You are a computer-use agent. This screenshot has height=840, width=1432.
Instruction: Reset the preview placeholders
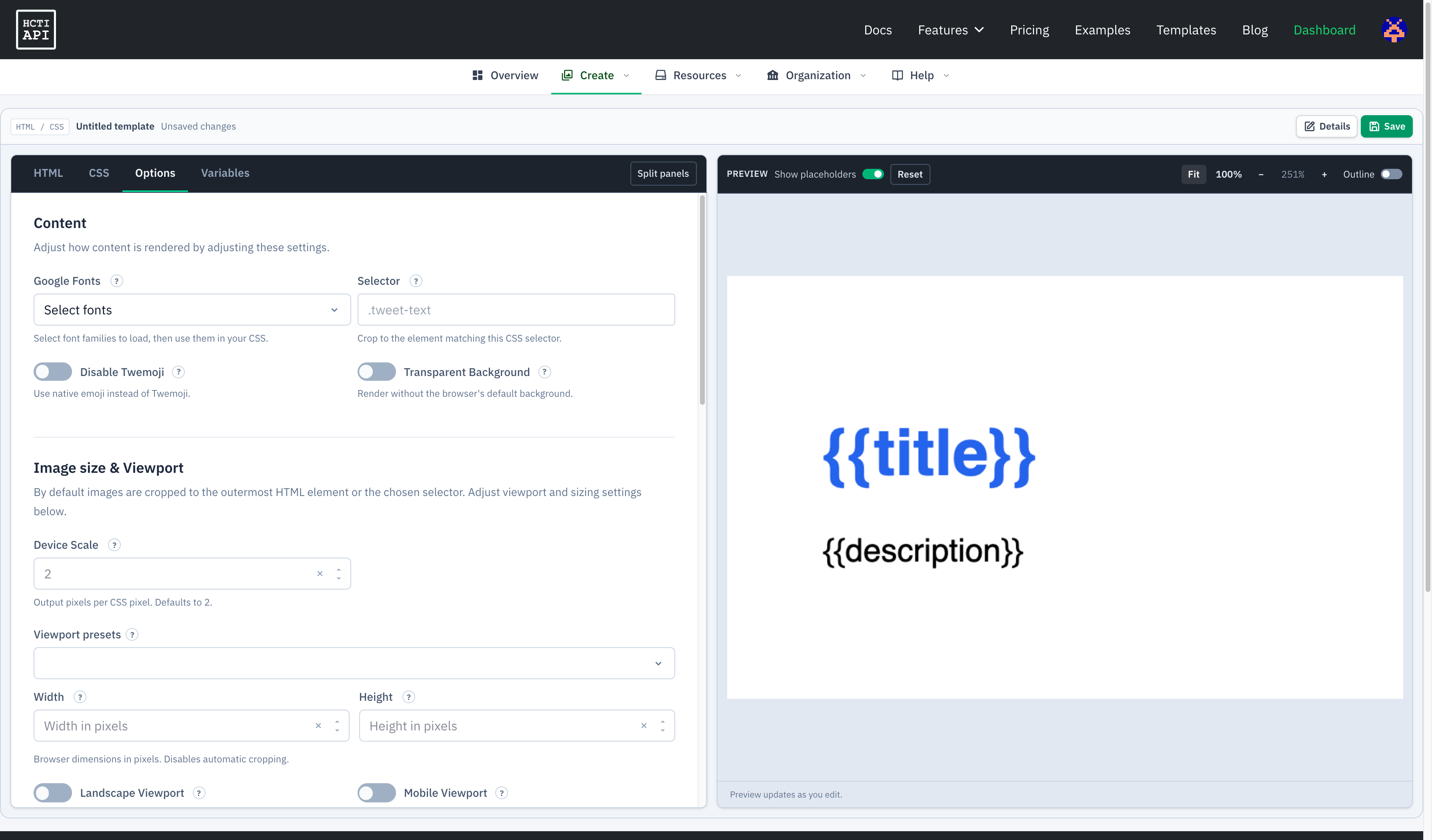pos(910,174)
